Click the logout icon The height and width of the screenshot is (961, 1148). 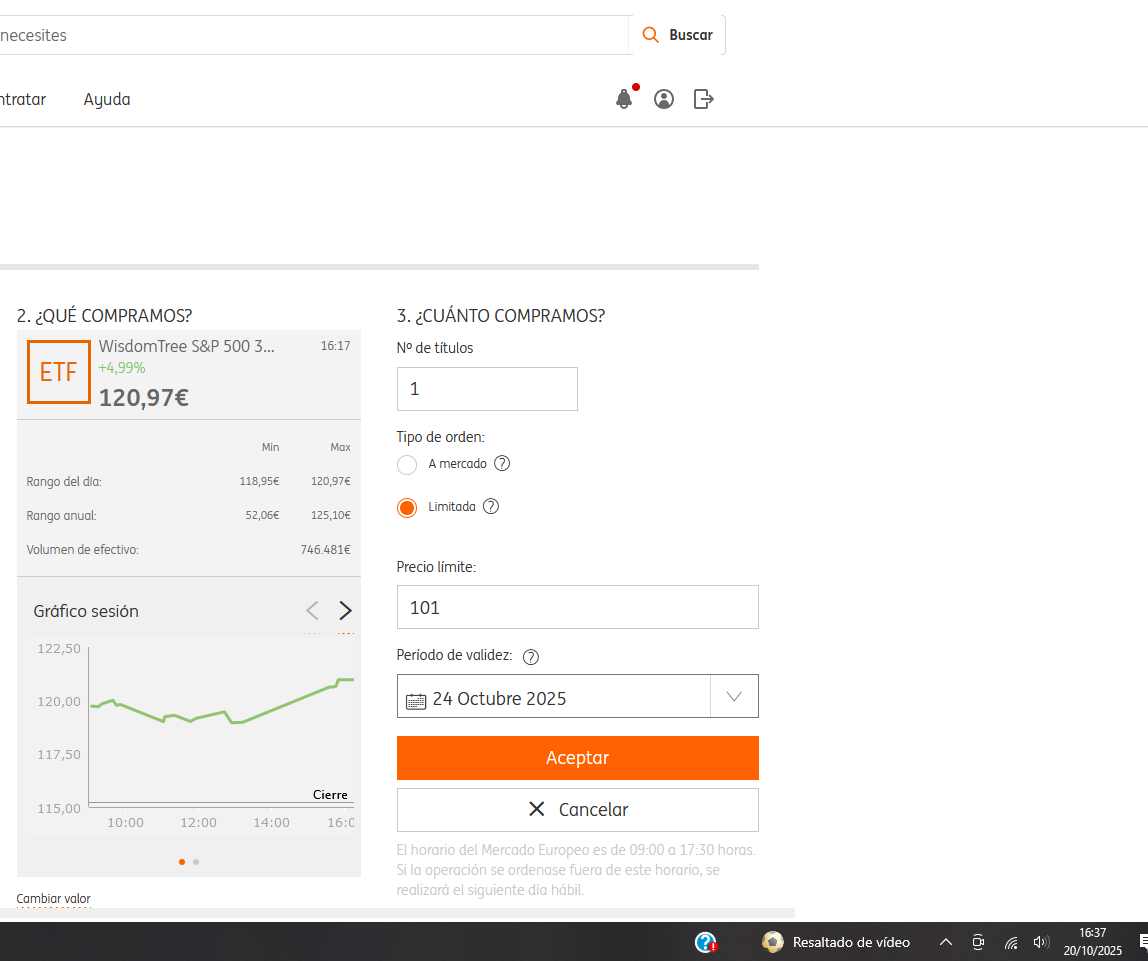704,99
